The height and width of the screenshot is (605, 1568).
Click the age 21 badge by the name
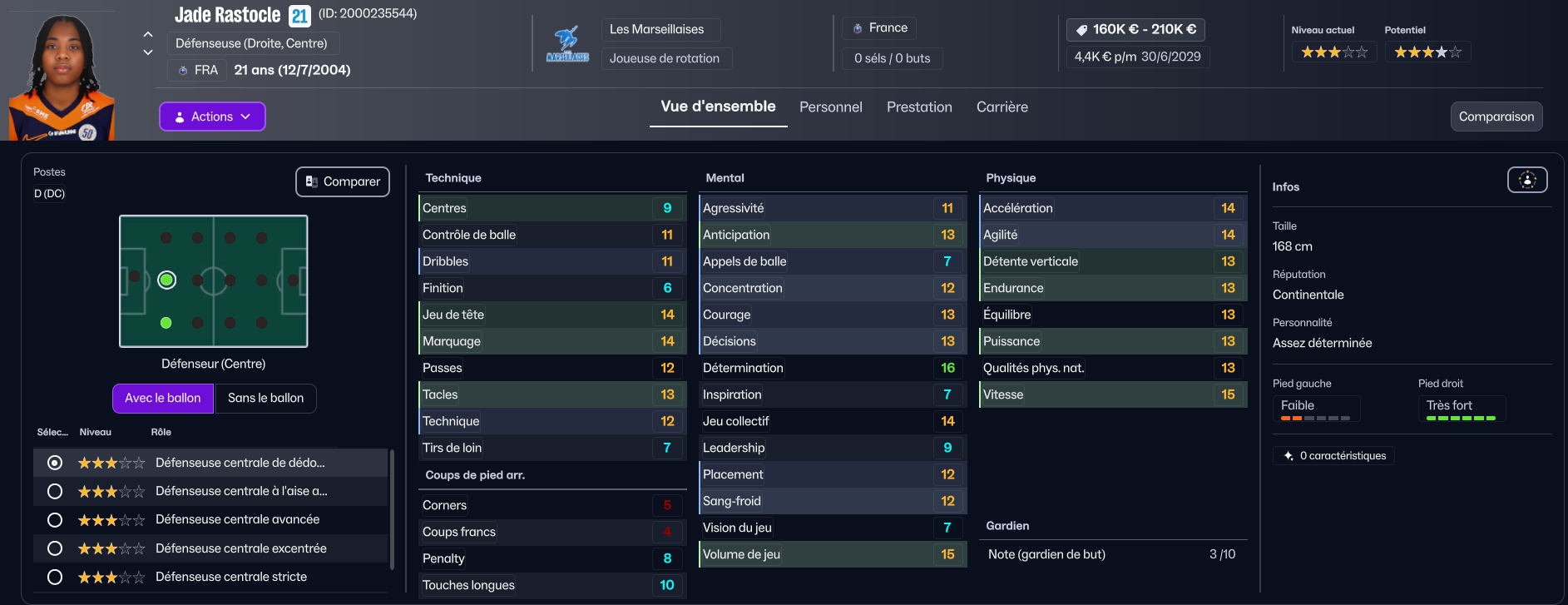pos(299,16)
